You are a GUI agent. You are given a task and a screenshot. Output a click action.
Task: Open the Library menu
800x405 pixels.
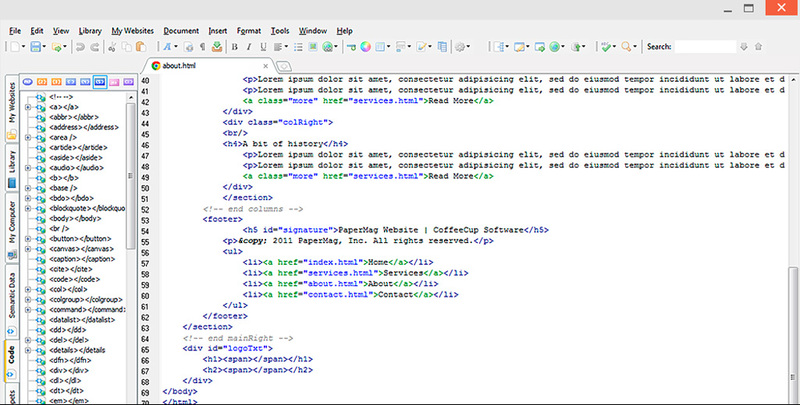[90, 31]
